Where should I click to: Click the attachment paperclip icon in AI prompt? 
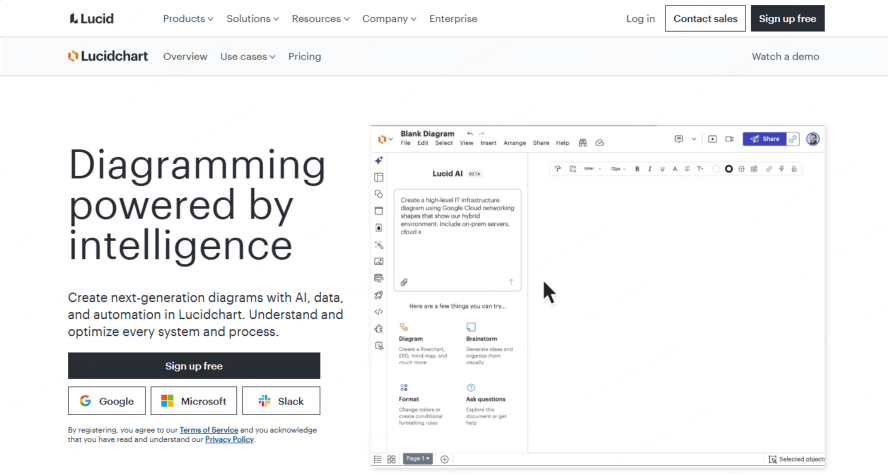click(x=404, y=282)
